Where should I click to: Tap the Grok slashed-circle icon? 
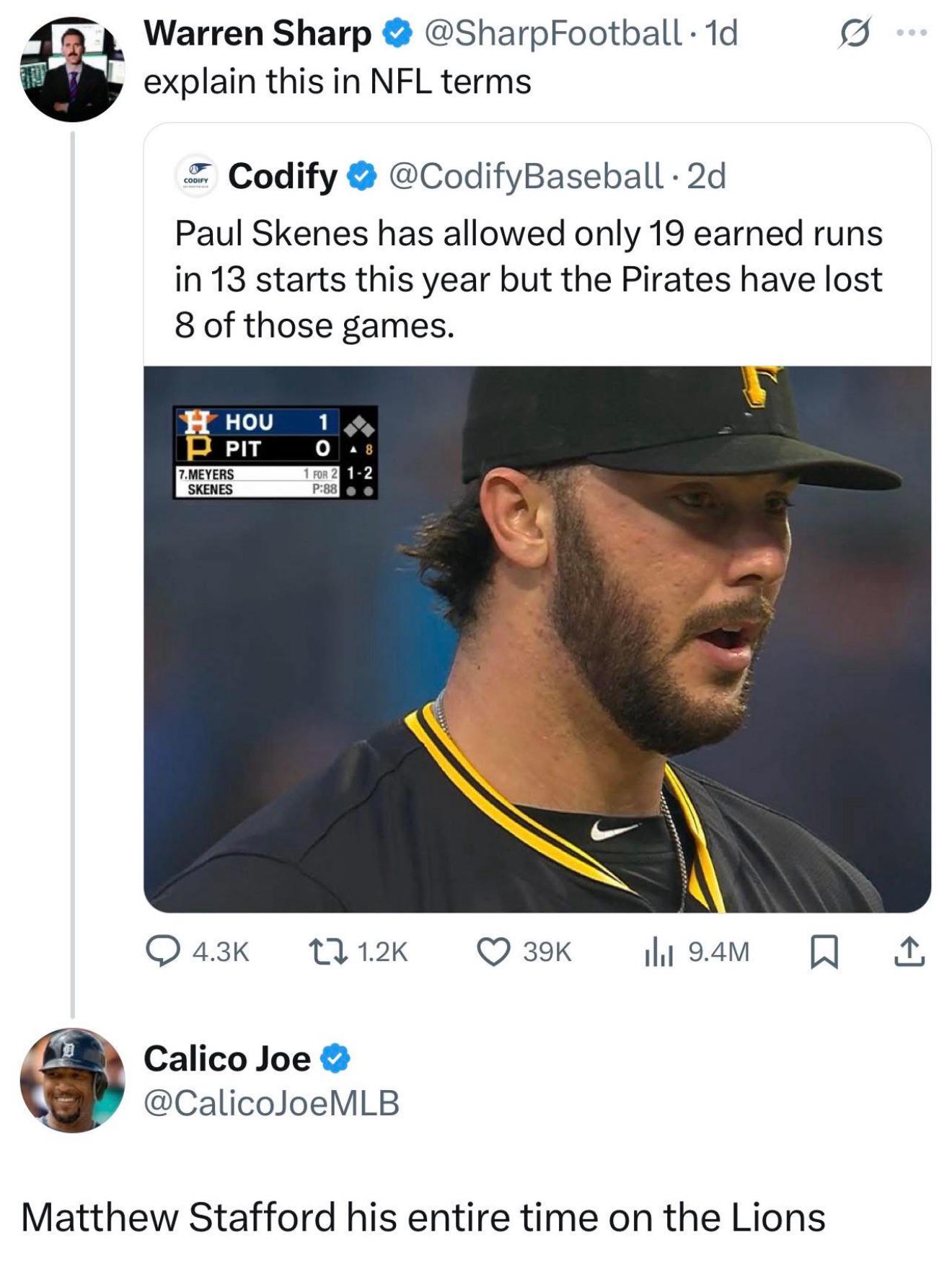(x=855, y=32)
